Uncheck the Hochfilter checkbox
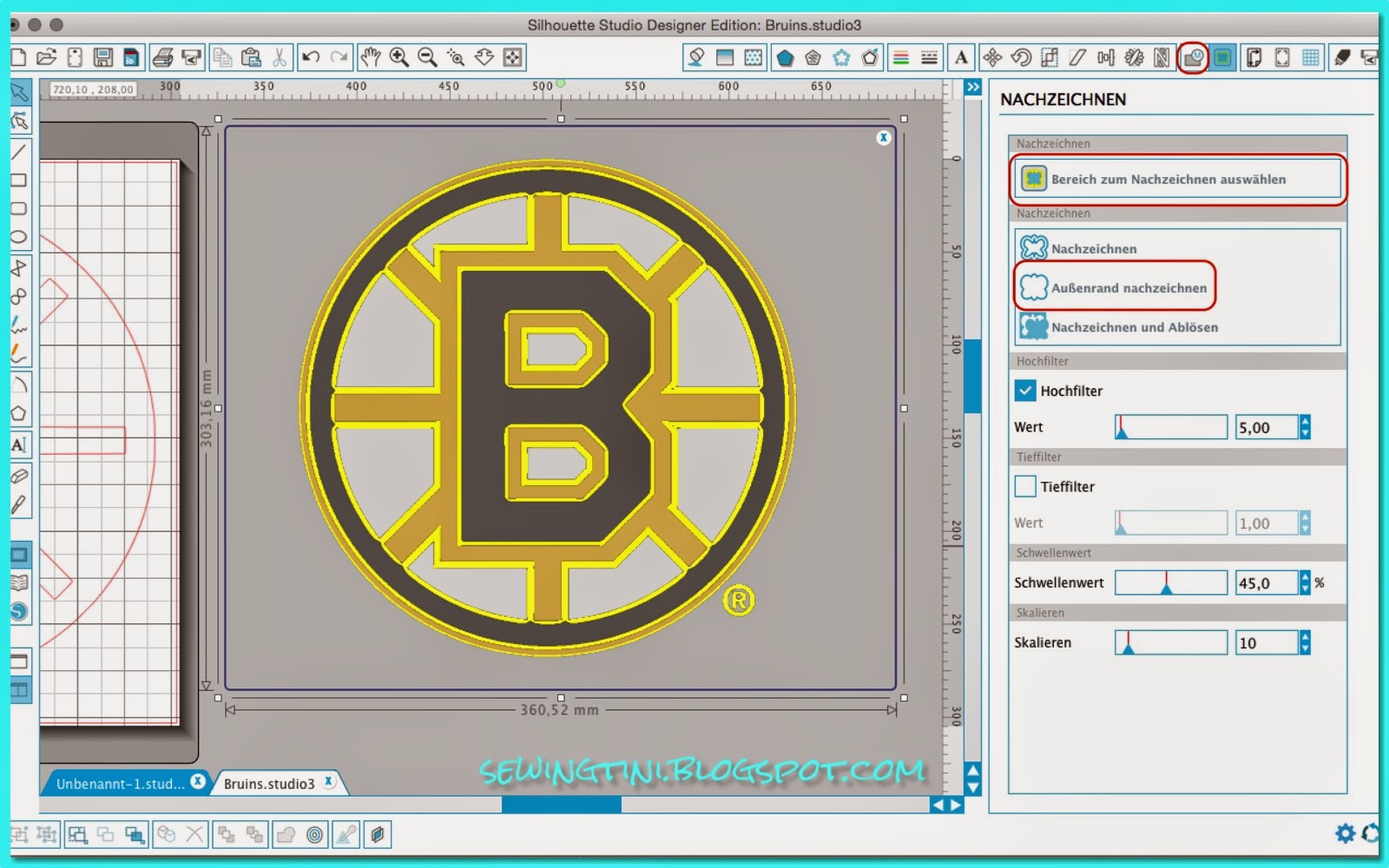Viewport: 1389px width, 868px height. pos(1025,391)
